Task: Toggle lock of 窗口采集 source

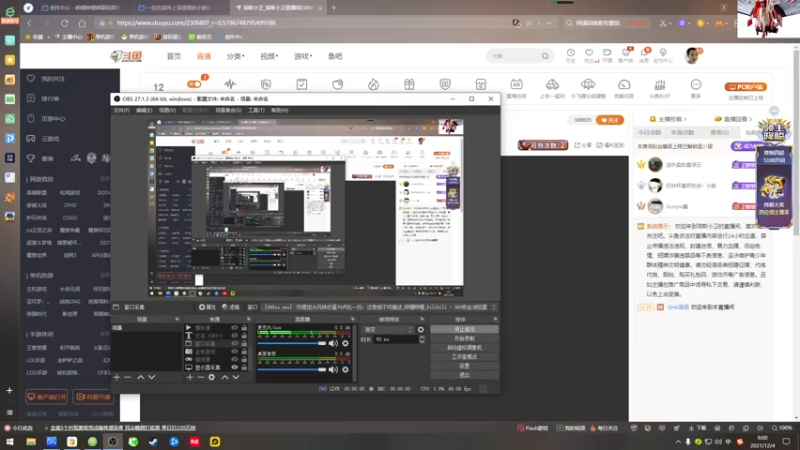Action: (244, 343)
